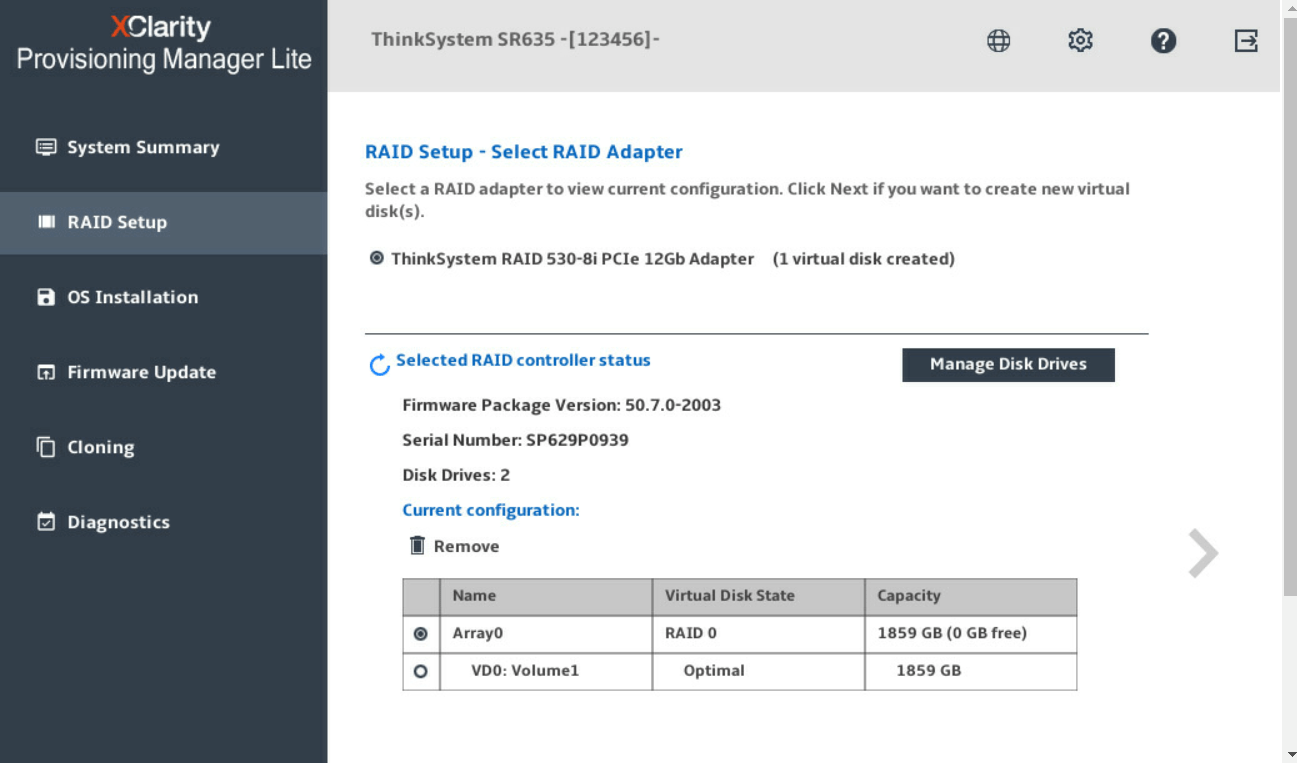The width and height of the screenshot is (1297, 763).
Task: Click the Remove trash icon
Action: (418, 546)
